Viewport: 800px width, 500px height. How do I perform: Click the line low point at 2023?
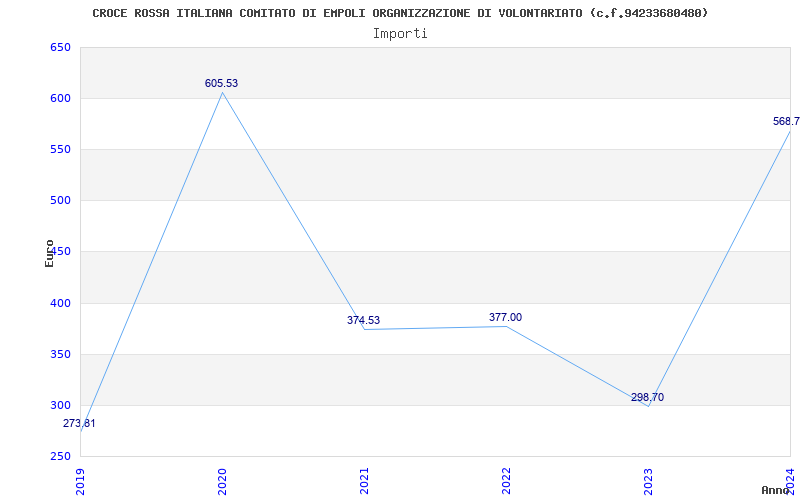(648, 406)
